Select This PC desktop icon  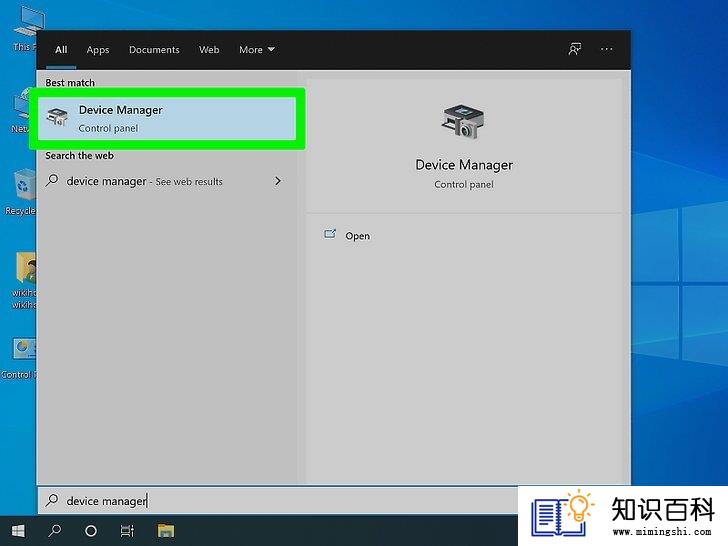26,28
